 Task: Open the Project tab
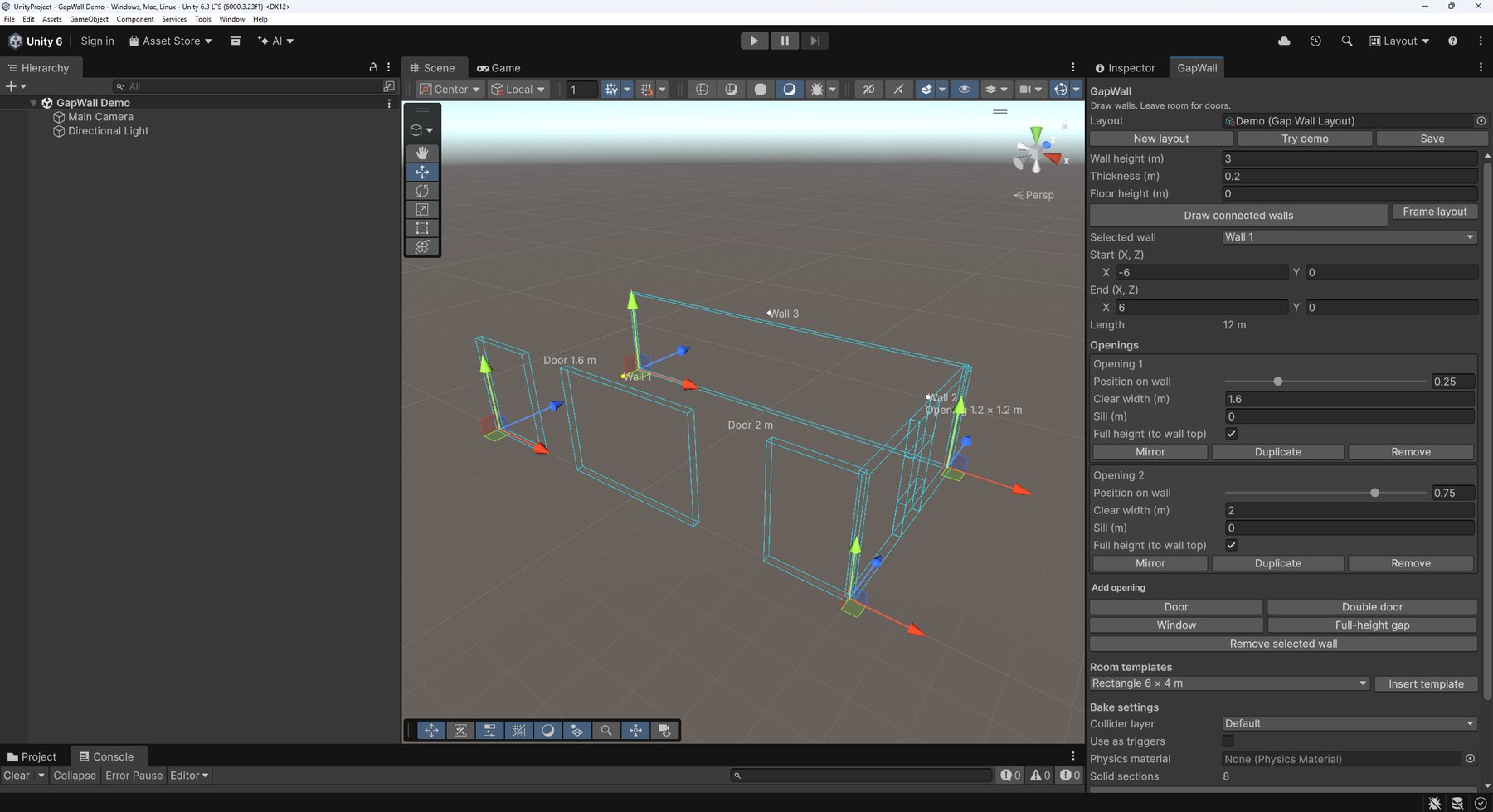pyautogui.click(x=32, y=756)
